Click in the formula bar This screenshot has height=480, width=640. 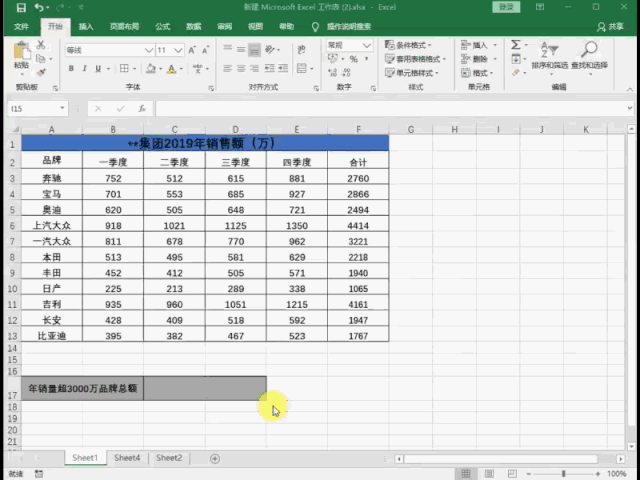click(x=390, y=109)
